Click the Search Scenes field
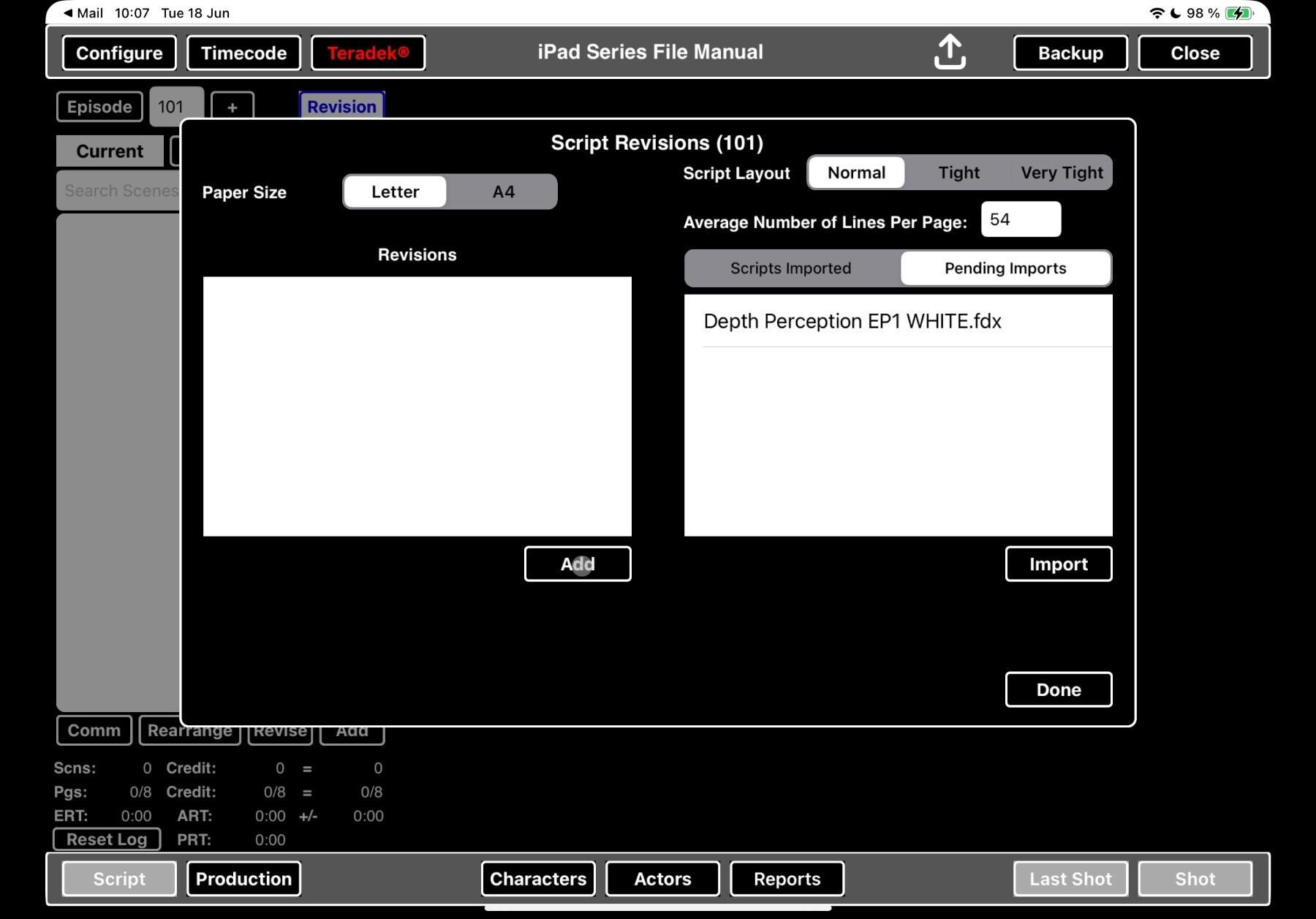1316x919 pixels. pos(118,191)
